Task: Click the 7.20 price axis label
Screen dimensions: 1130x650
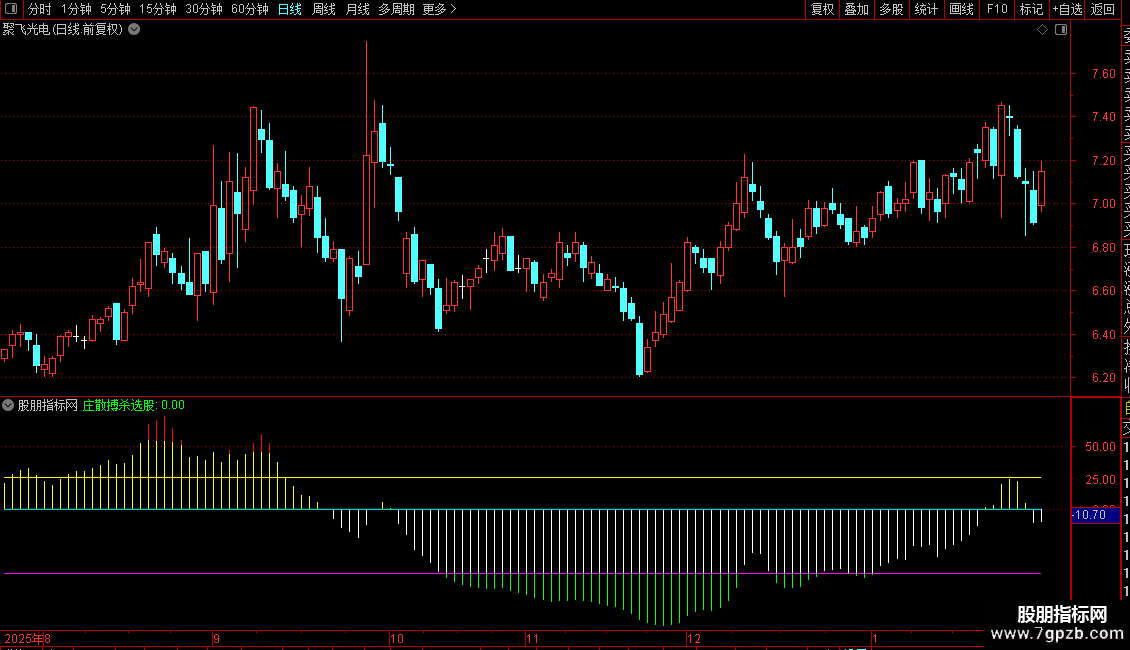Action: pyautogui.click(x=1103, y=161)
